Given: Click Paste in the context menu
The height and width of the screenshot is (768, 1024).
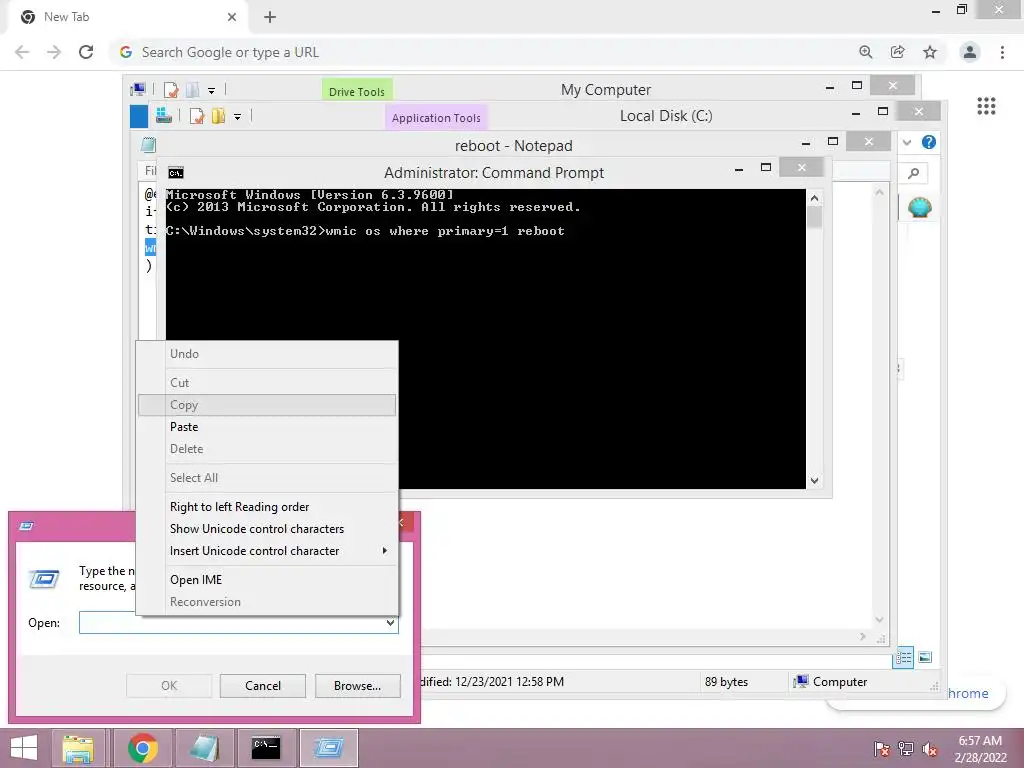Looking at the screenshot, I should point(267,426).
